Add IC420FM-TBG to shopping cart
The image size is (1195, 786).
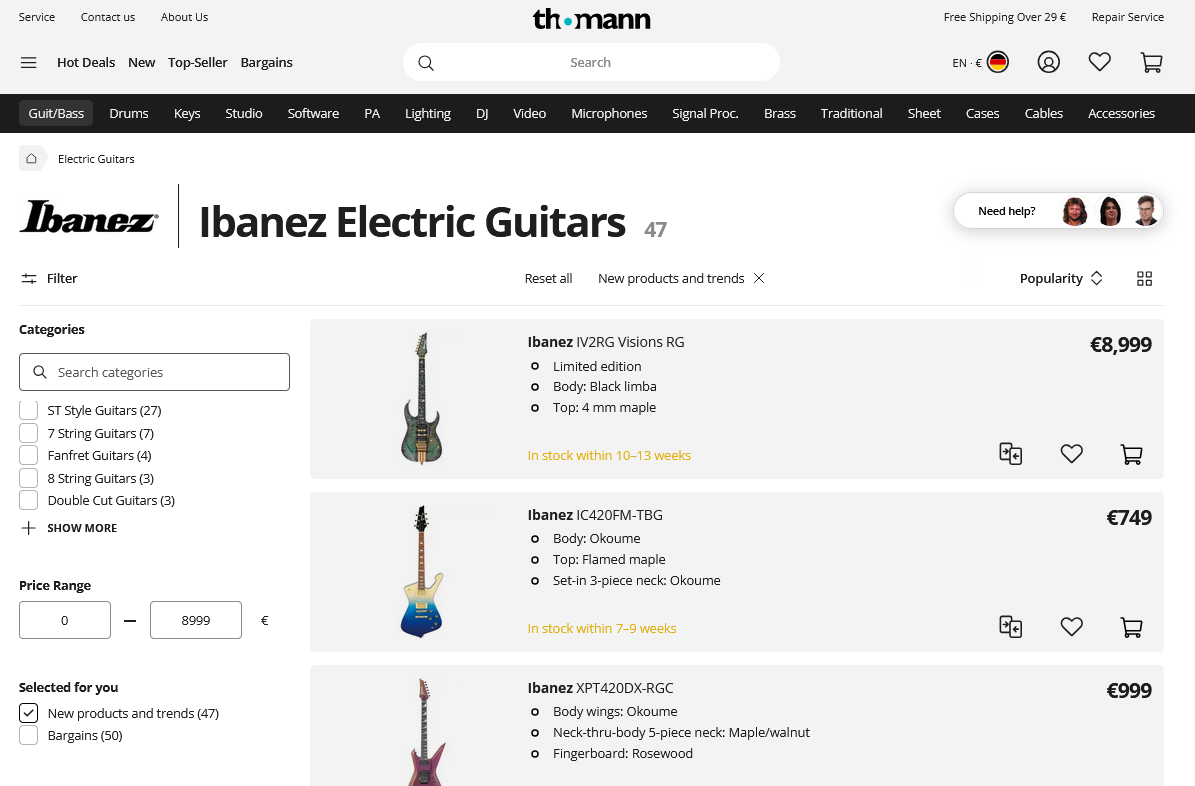click(1131, 627)
